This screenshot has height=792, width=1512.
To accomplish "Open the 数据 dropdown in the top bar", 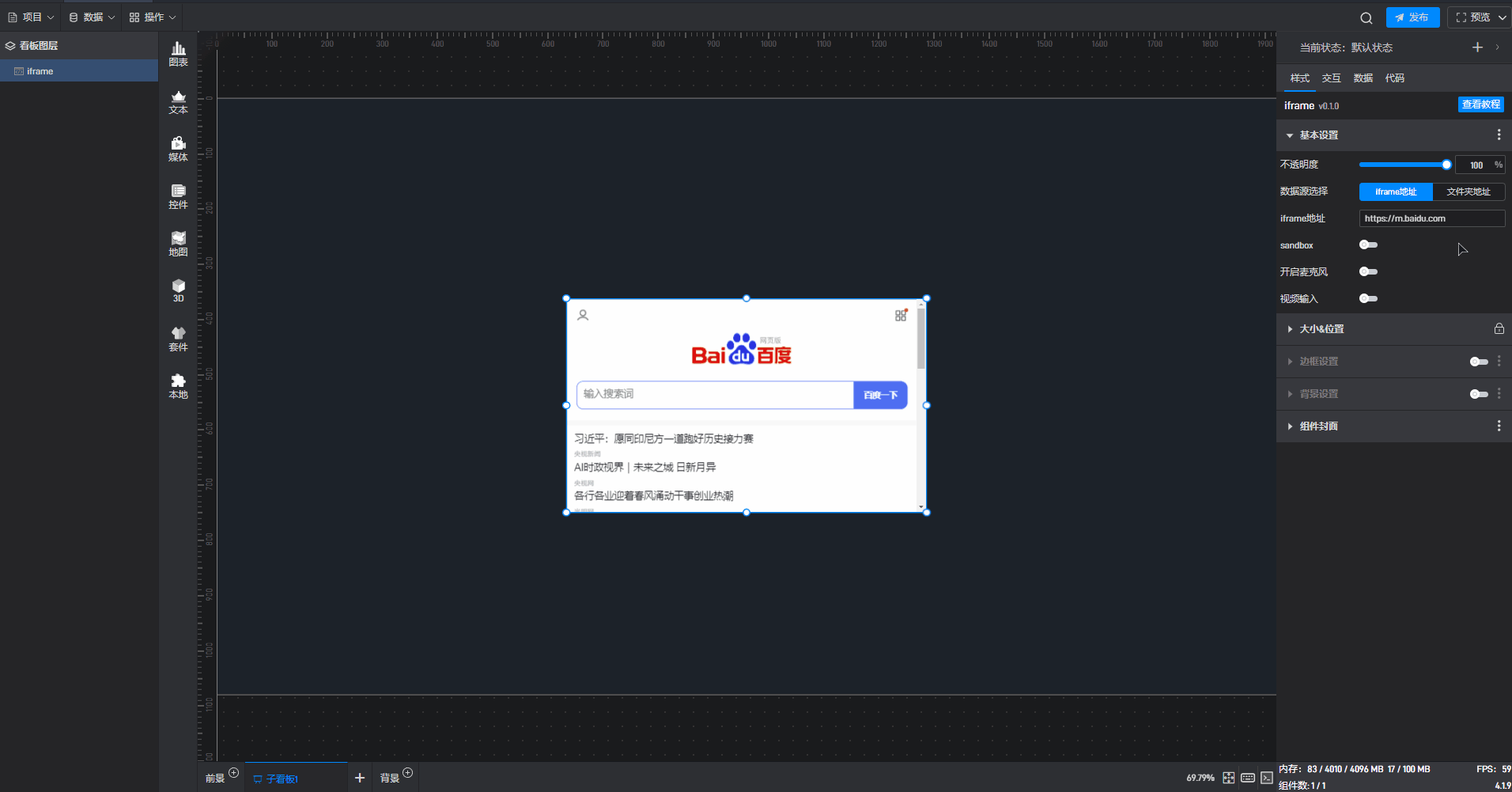I will click(x=92, y=17).
